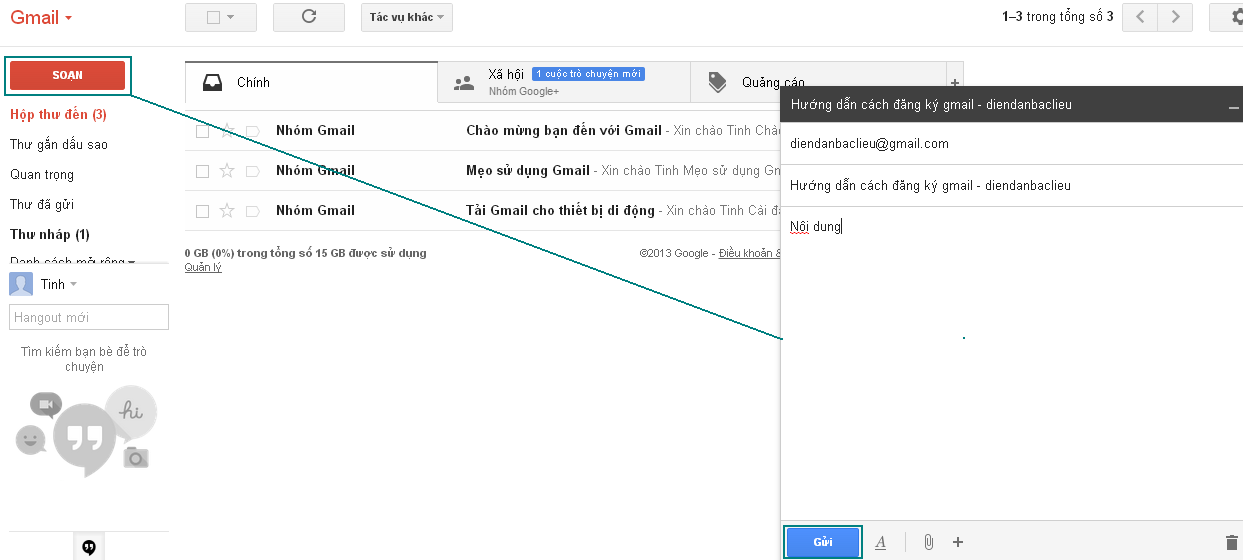Tick the select-all checkbox in toolbar

[212, 17]
